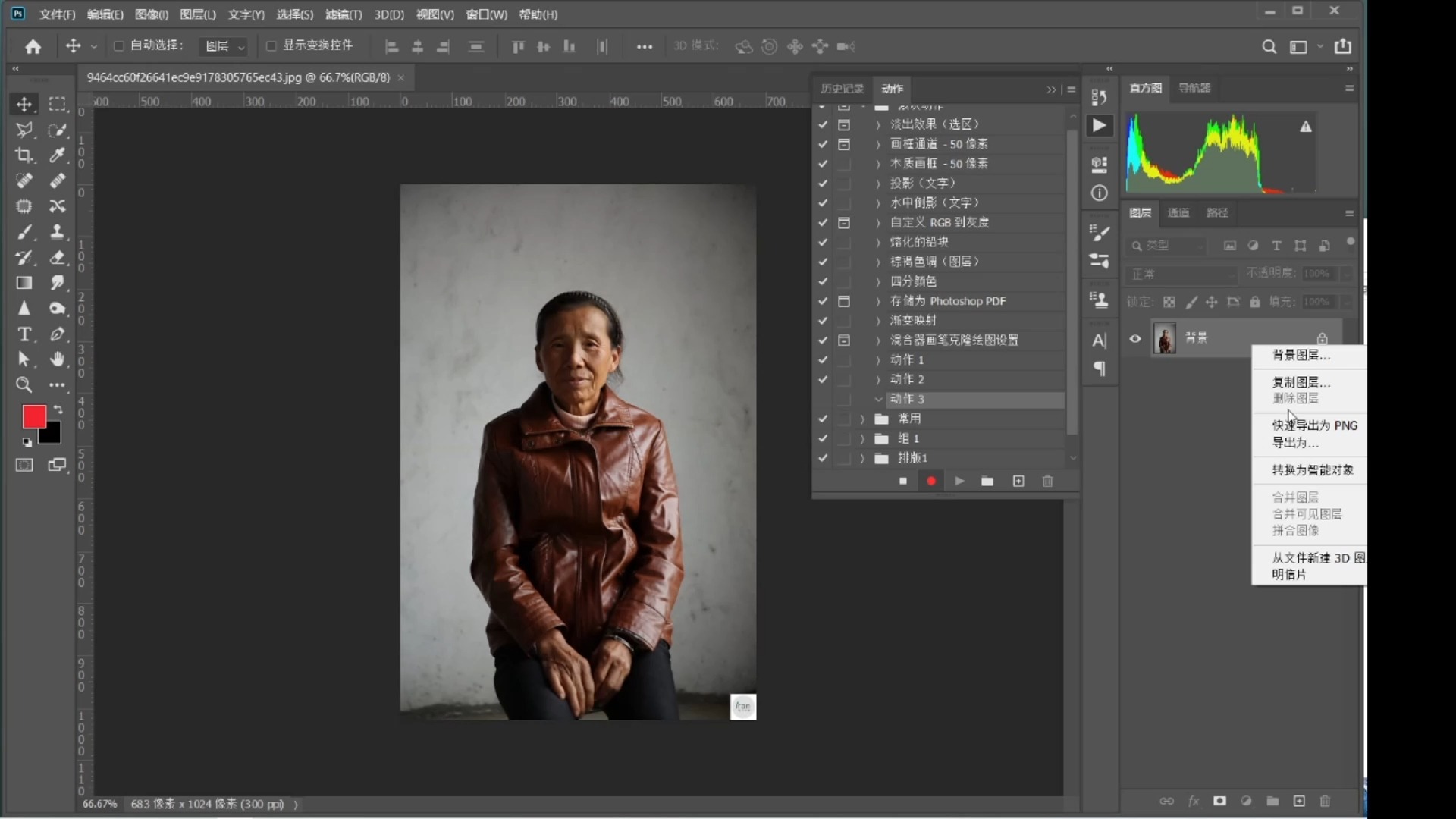Switch to the 通道 tab
The height and width of the screenshot is (819, 1456).
(x=1178, y=213)
